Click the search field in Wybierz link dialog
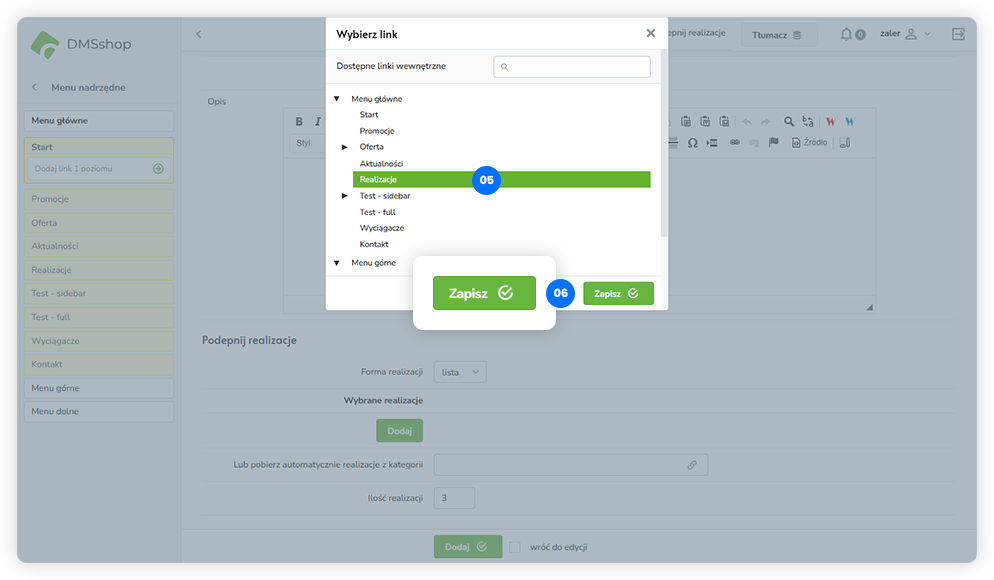This screenshot has width=994, height=580. click(x=572, y=67)
